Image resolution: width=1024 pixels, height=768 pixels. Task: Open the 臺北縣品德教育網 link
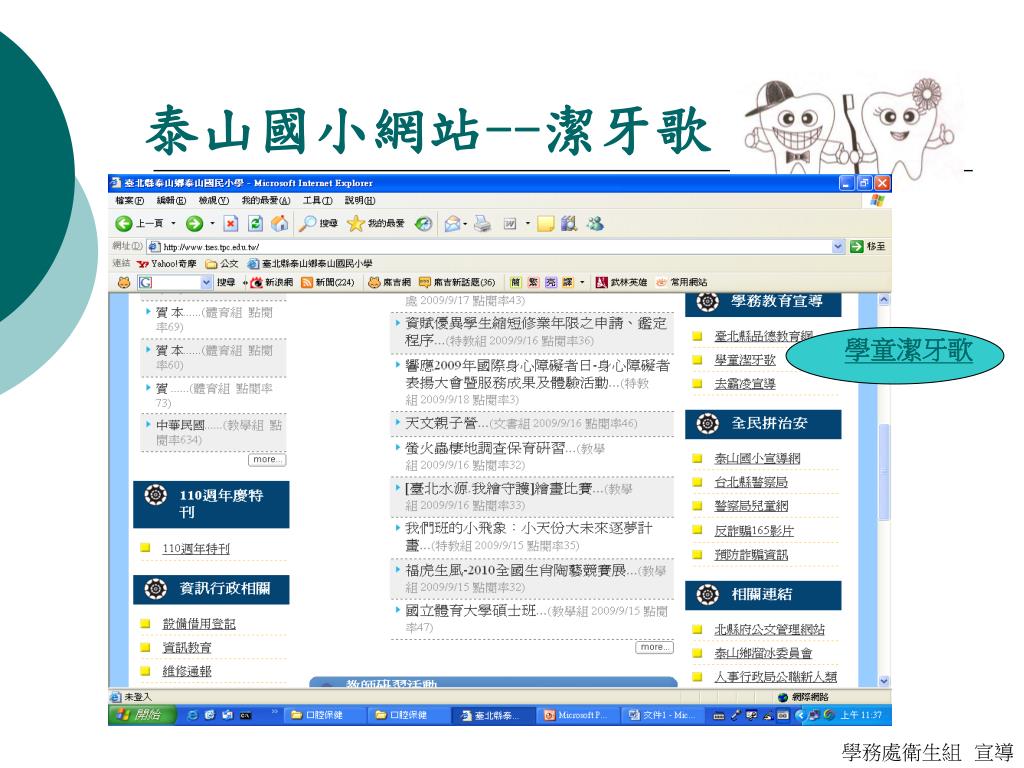(x=763, y=336)
